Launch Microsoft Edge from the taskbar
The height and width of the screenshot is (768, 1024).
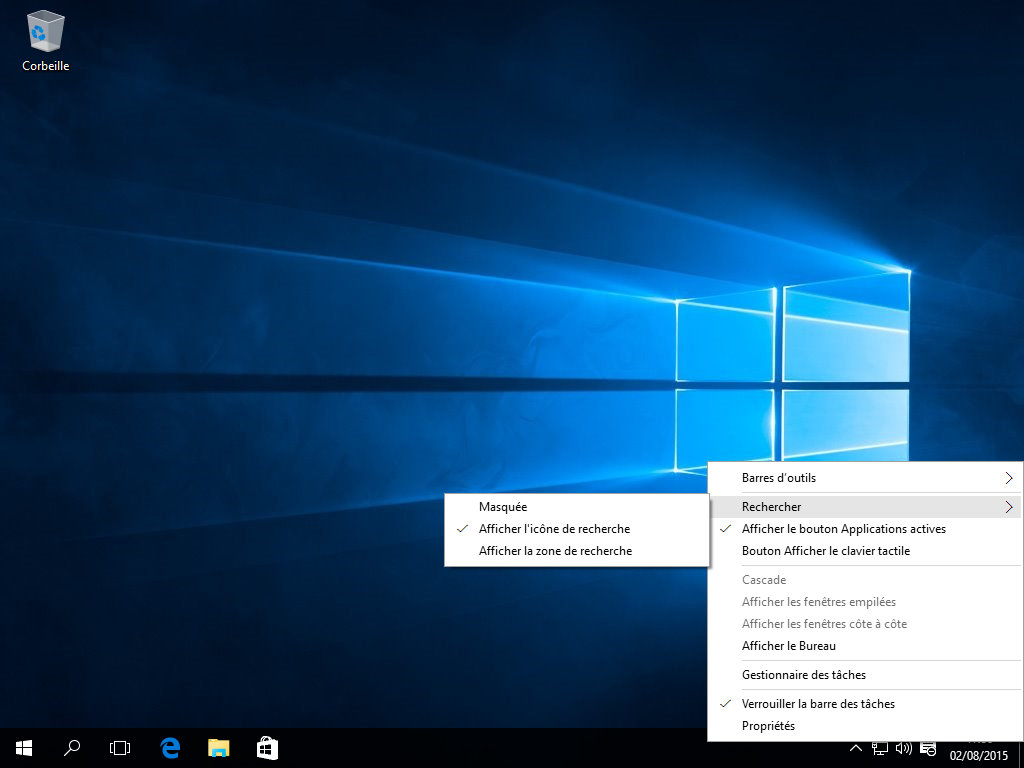click(x=170, y=747)
